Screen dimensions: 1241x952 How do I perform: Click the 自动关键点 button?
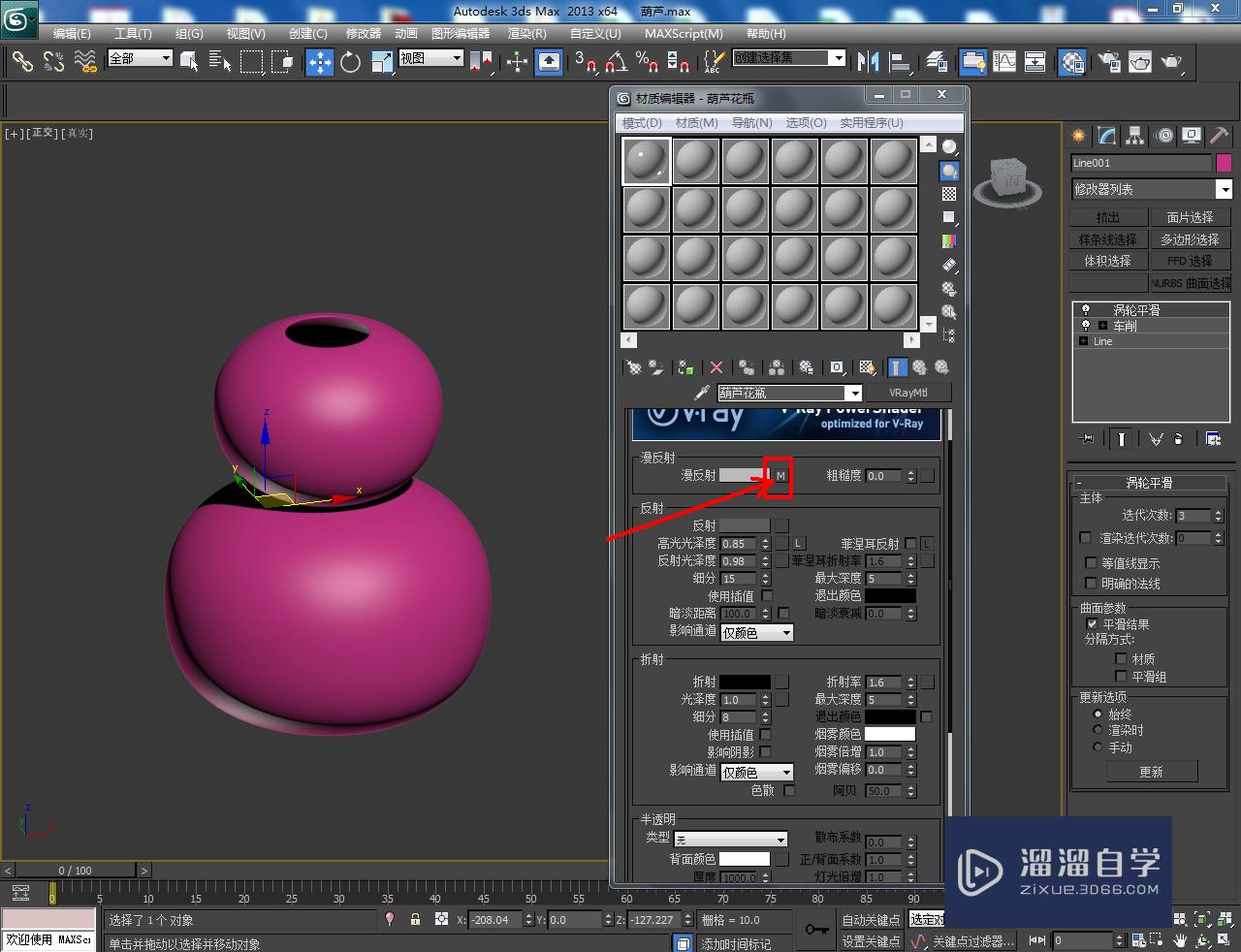[871, 920]
